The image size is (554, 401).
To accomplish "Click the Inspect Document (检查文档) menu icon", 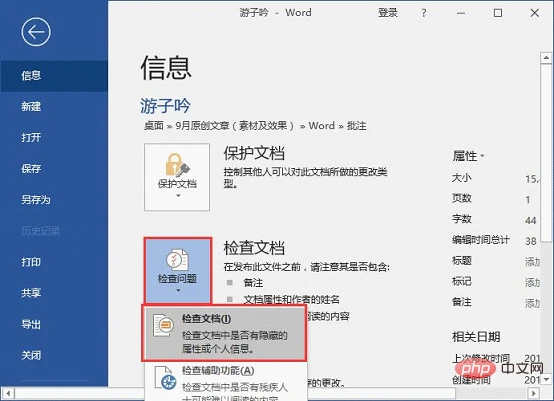I will [163, 325].
